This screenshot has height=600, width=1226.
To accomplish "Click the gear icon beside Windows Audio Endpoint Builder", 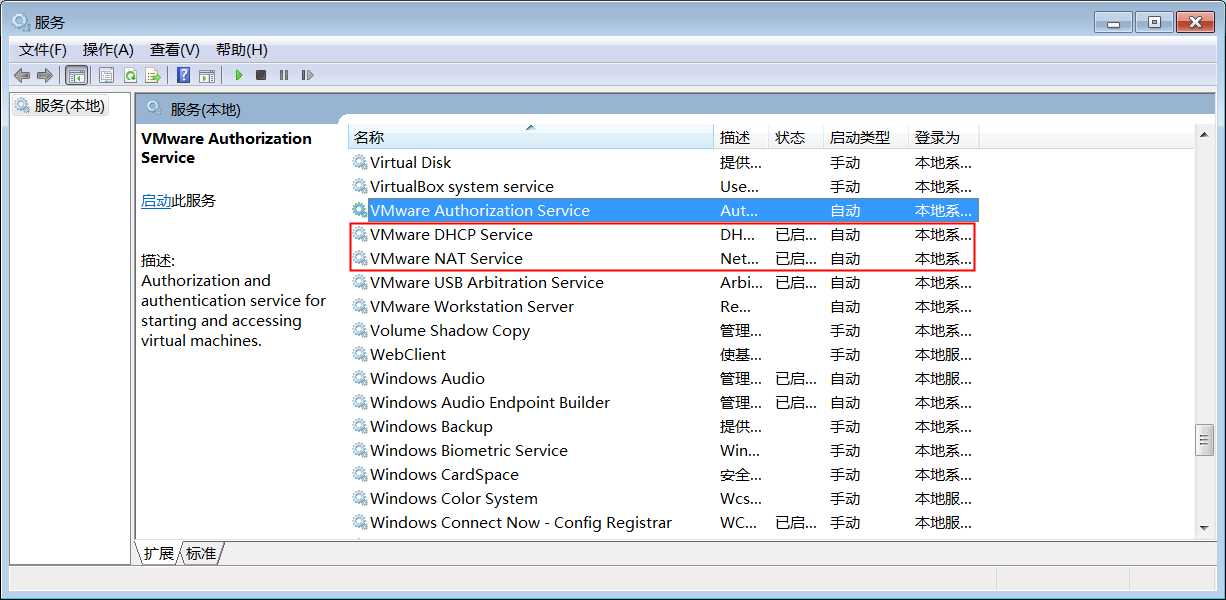I will pyautogui.click(x=360, y=402).
